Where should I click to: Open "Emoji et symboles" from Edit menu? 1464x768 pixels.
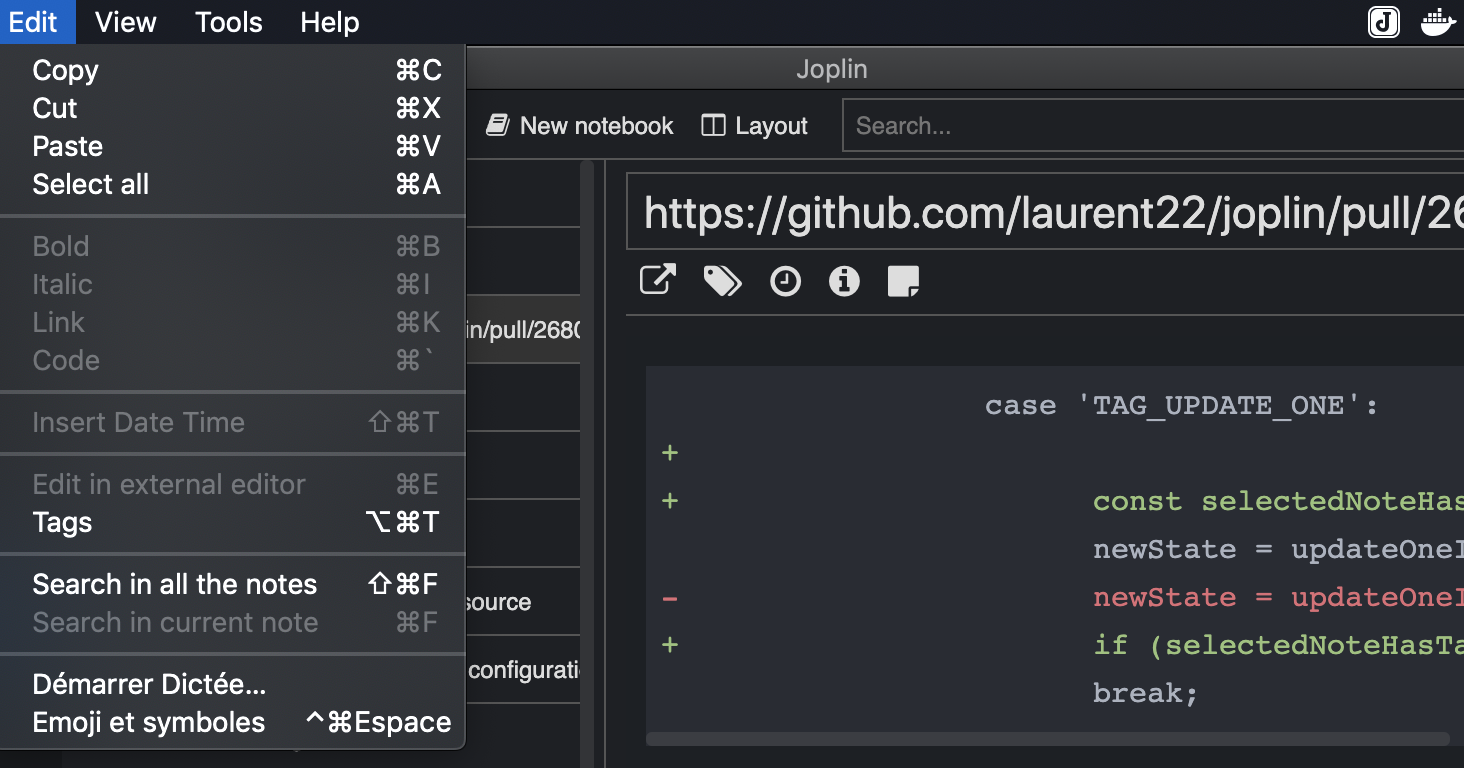click(x=148, y=722)
